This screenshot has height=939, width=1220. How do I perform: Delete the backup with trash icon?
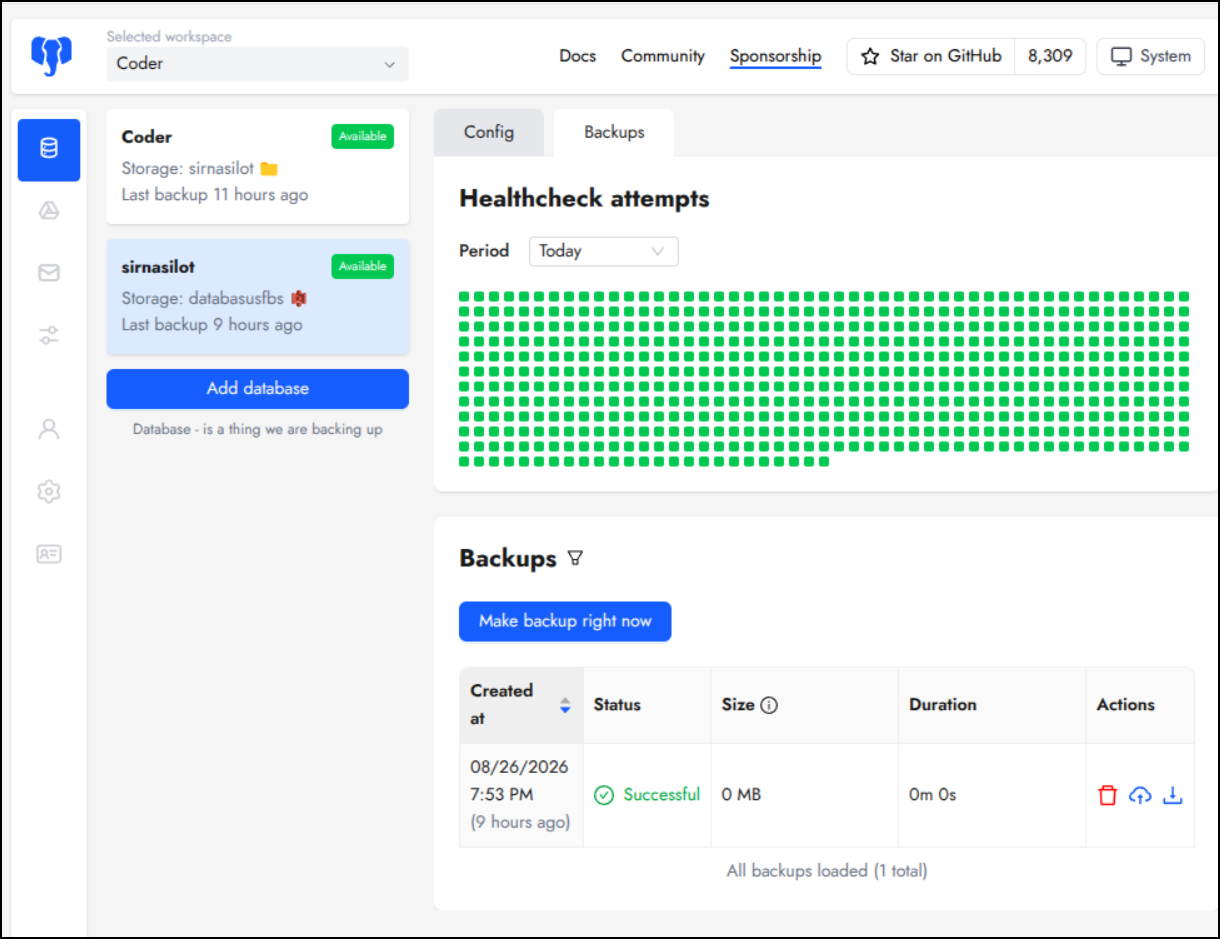tap(1107, 795)
